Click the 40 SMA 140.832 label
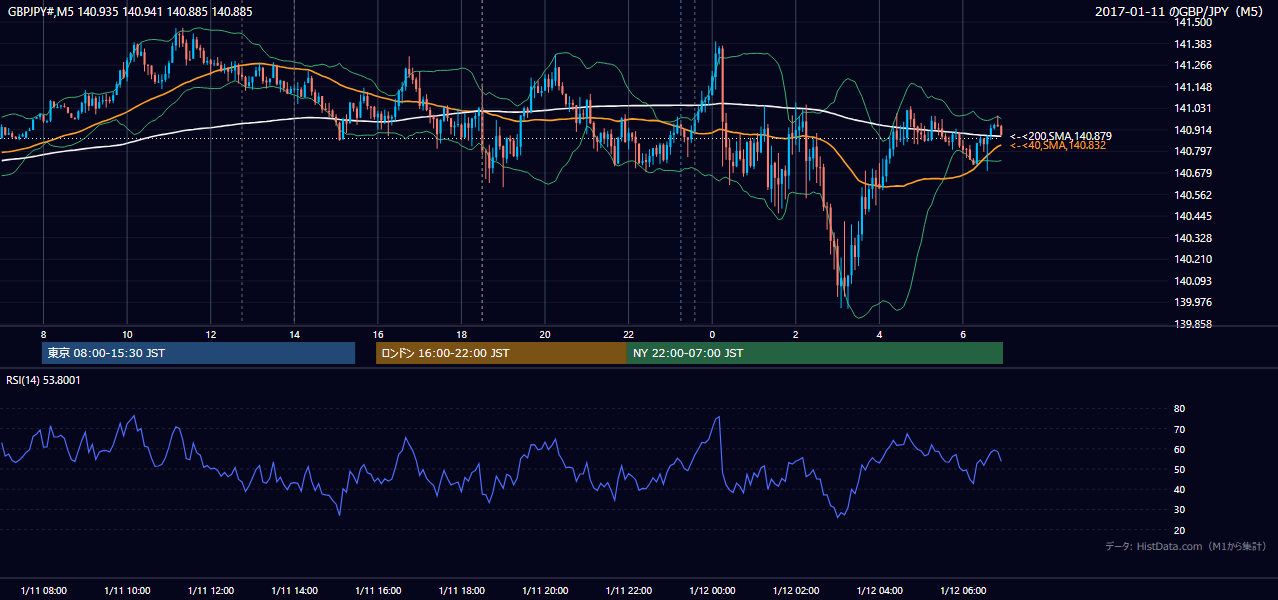 1058,146
